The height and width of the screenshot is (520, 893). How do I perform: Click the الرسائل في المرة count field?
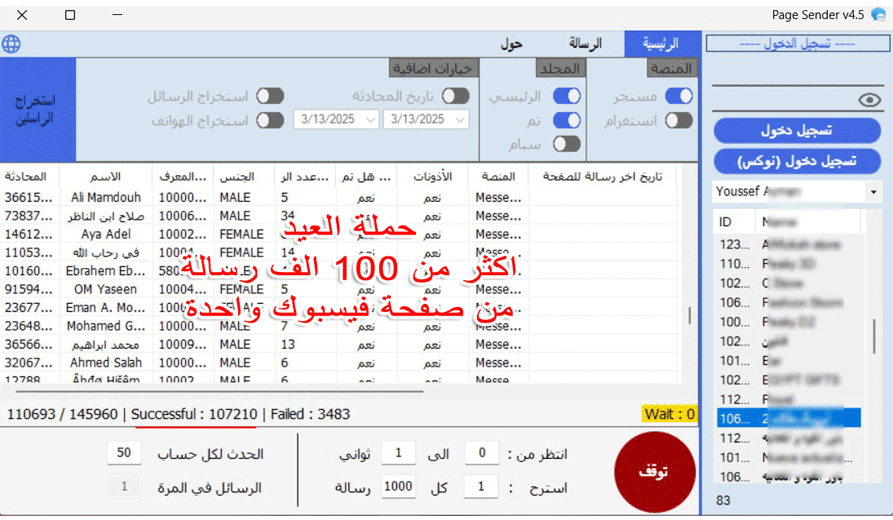(x=124, y=487)
